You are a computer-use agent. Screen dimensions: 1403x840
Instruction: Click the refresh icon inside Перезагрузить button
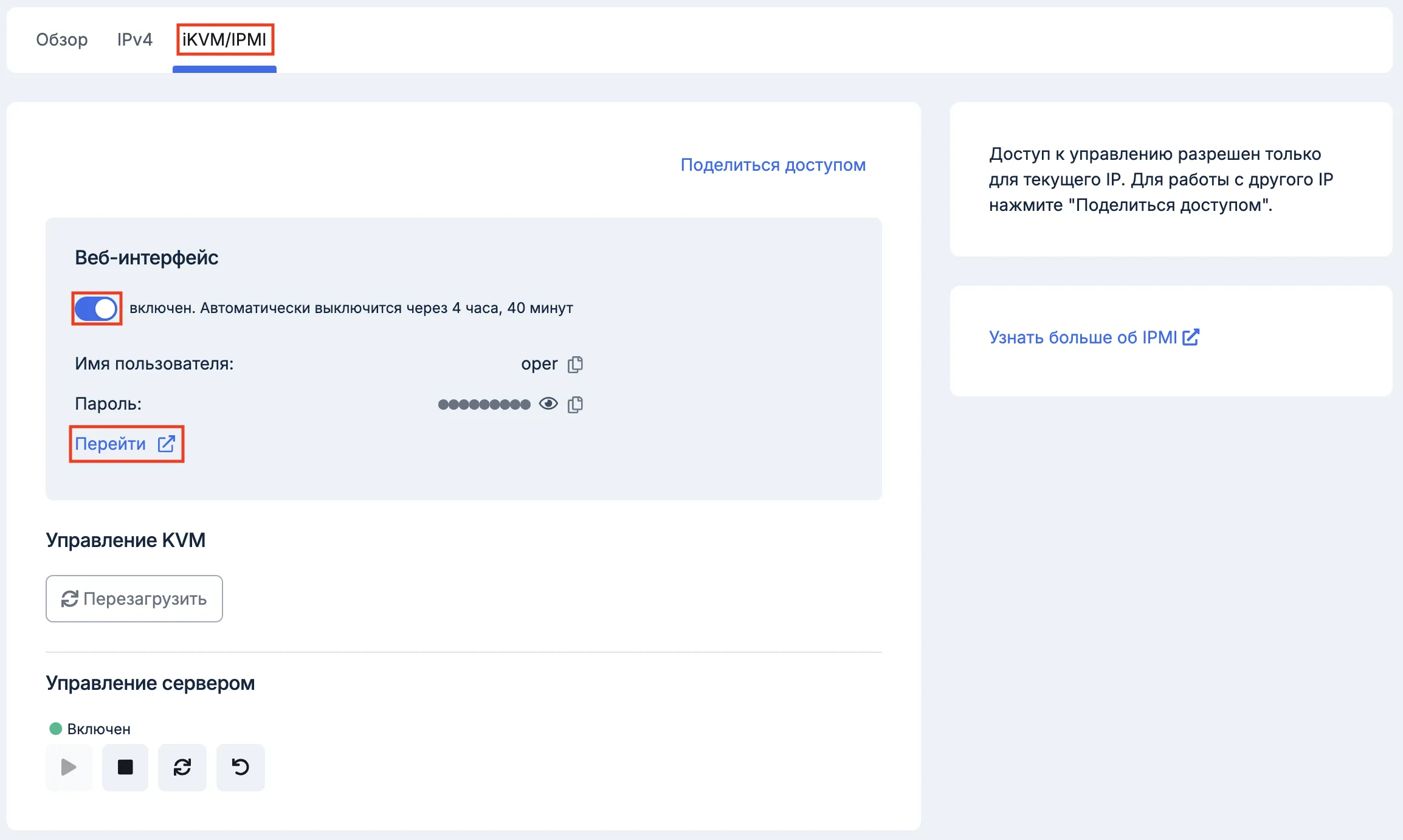coord(69,599)
